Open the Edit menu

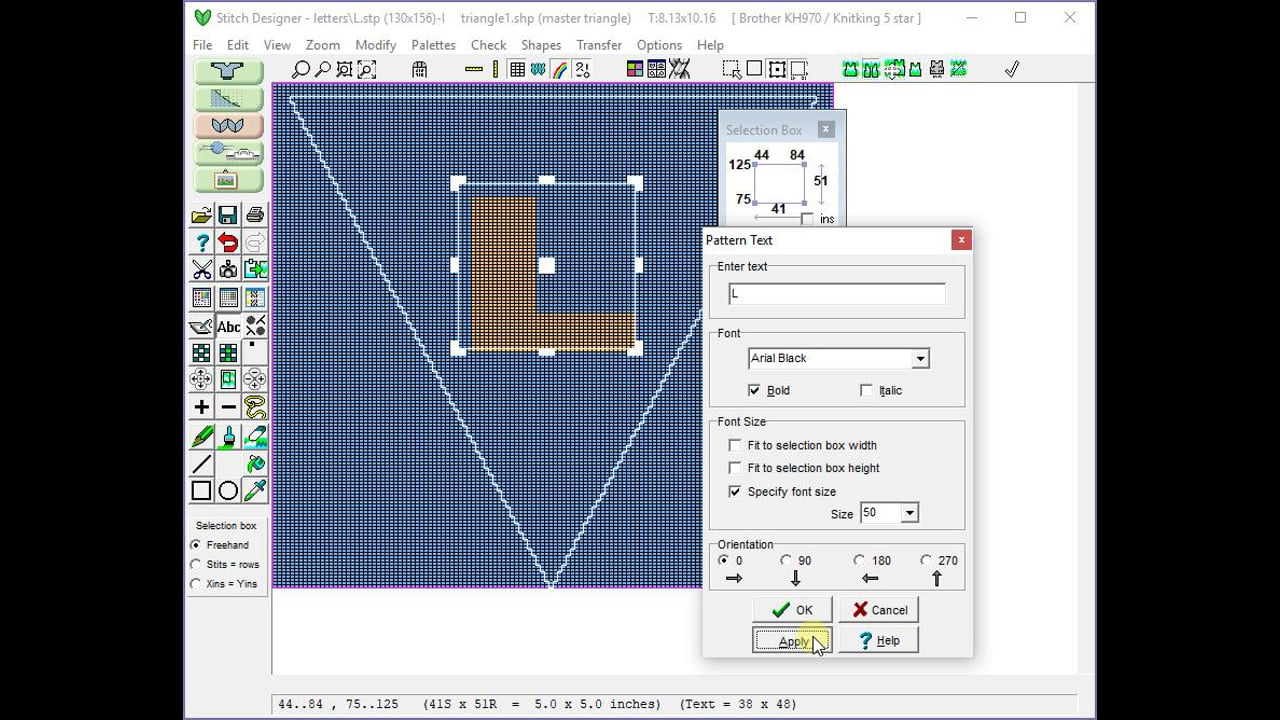tap(238, 45)
